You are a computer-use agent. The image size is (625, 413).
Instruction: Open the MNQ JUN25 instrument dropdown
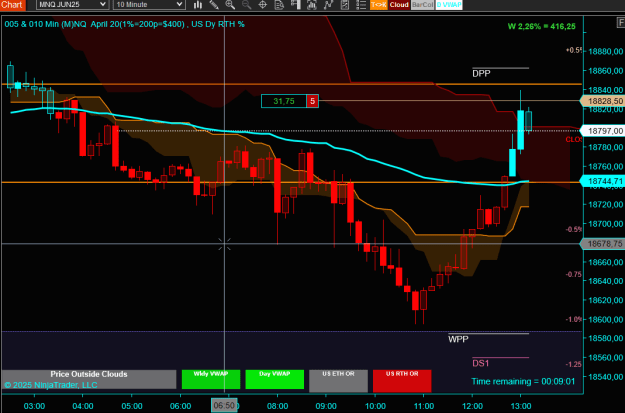72,4
